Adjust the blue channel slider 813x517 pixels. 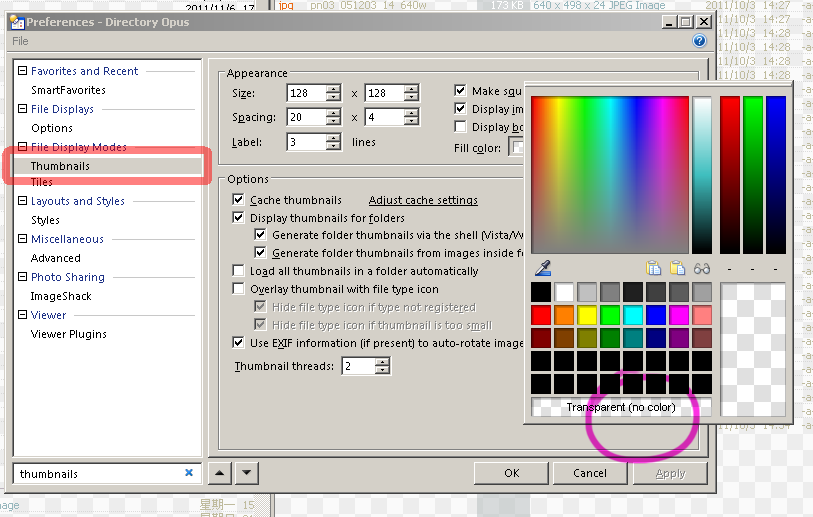(x=776, y=175)
